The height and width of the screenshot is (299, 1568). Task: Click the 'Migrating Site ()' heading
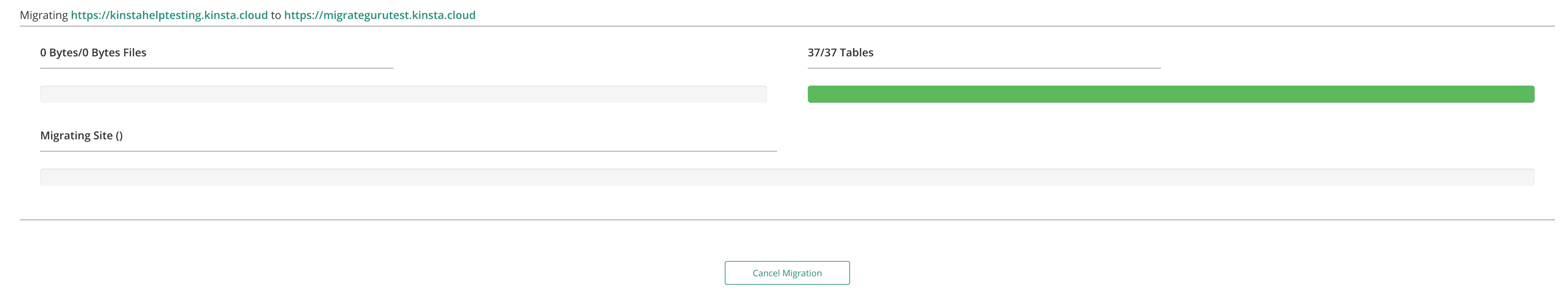coord(82,135)
